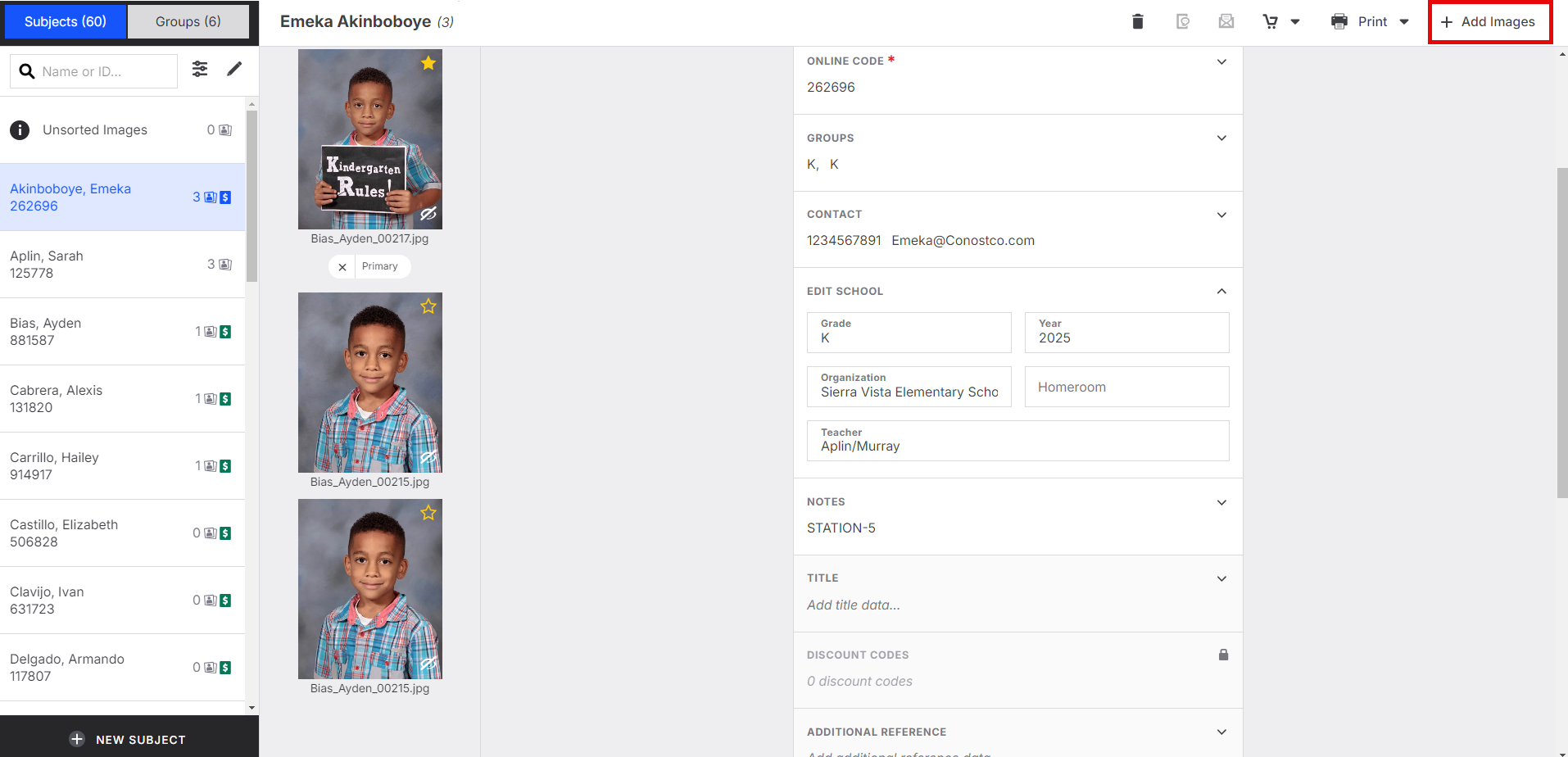The width and height of the screenshot is (1568, 757).
Task: Select subject Akinboboye, Emeka
Action: tap(122, 197)
